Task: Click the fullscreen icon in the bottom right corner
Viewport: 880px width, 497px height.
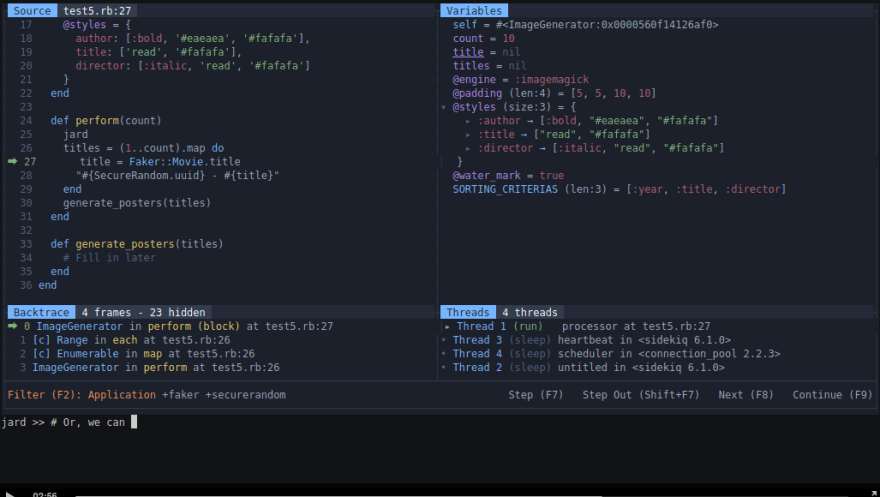Action: (873, 494)
